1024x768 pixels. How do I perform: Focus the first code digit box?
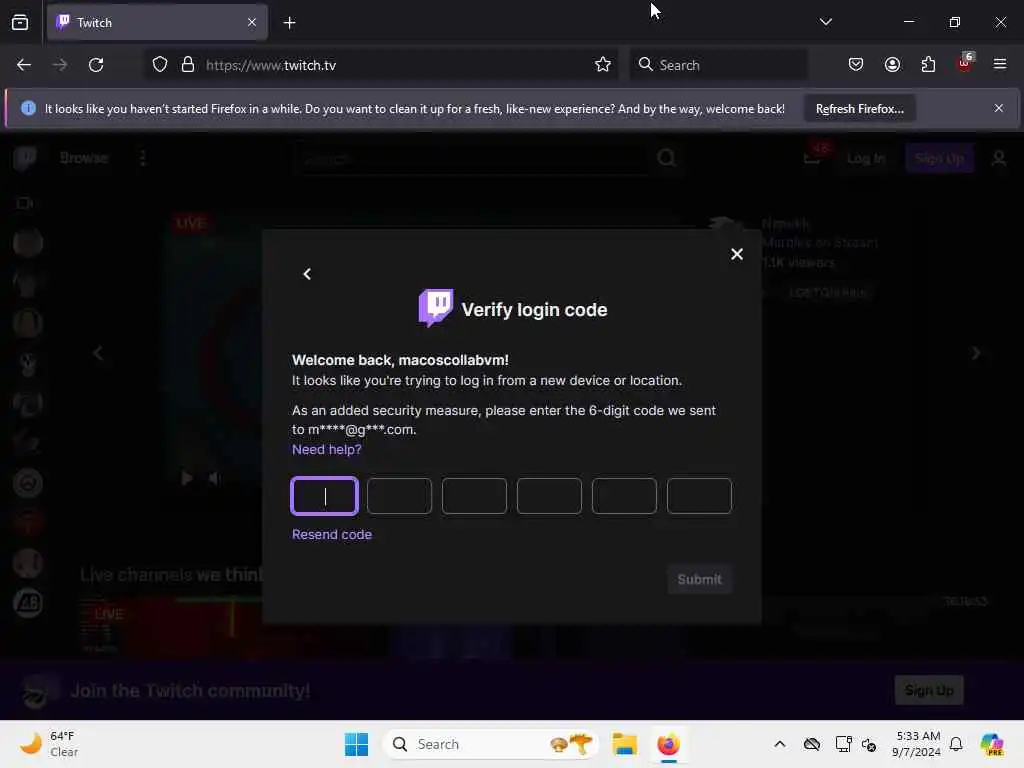pos(325,496)
